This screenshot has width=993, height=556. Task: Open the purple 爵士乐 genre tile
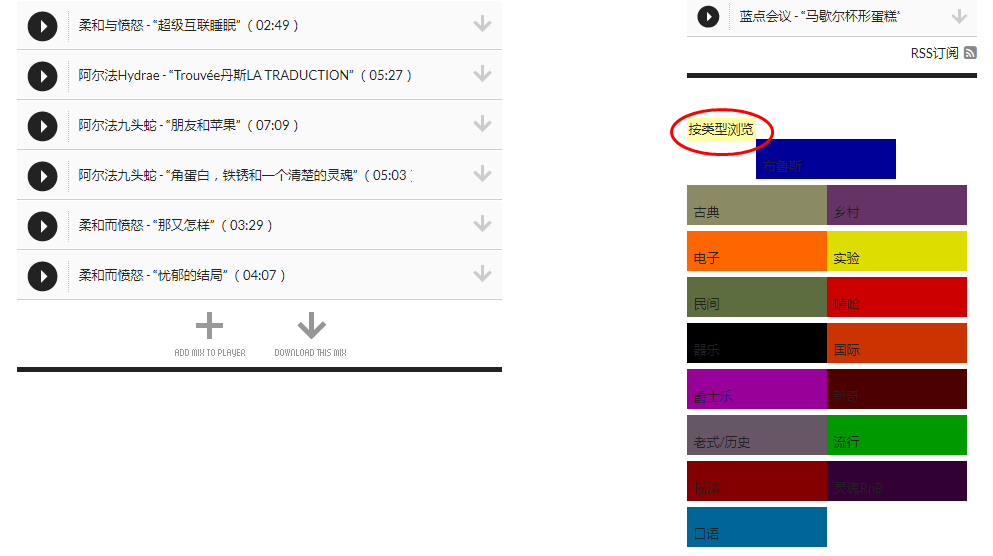757,389
